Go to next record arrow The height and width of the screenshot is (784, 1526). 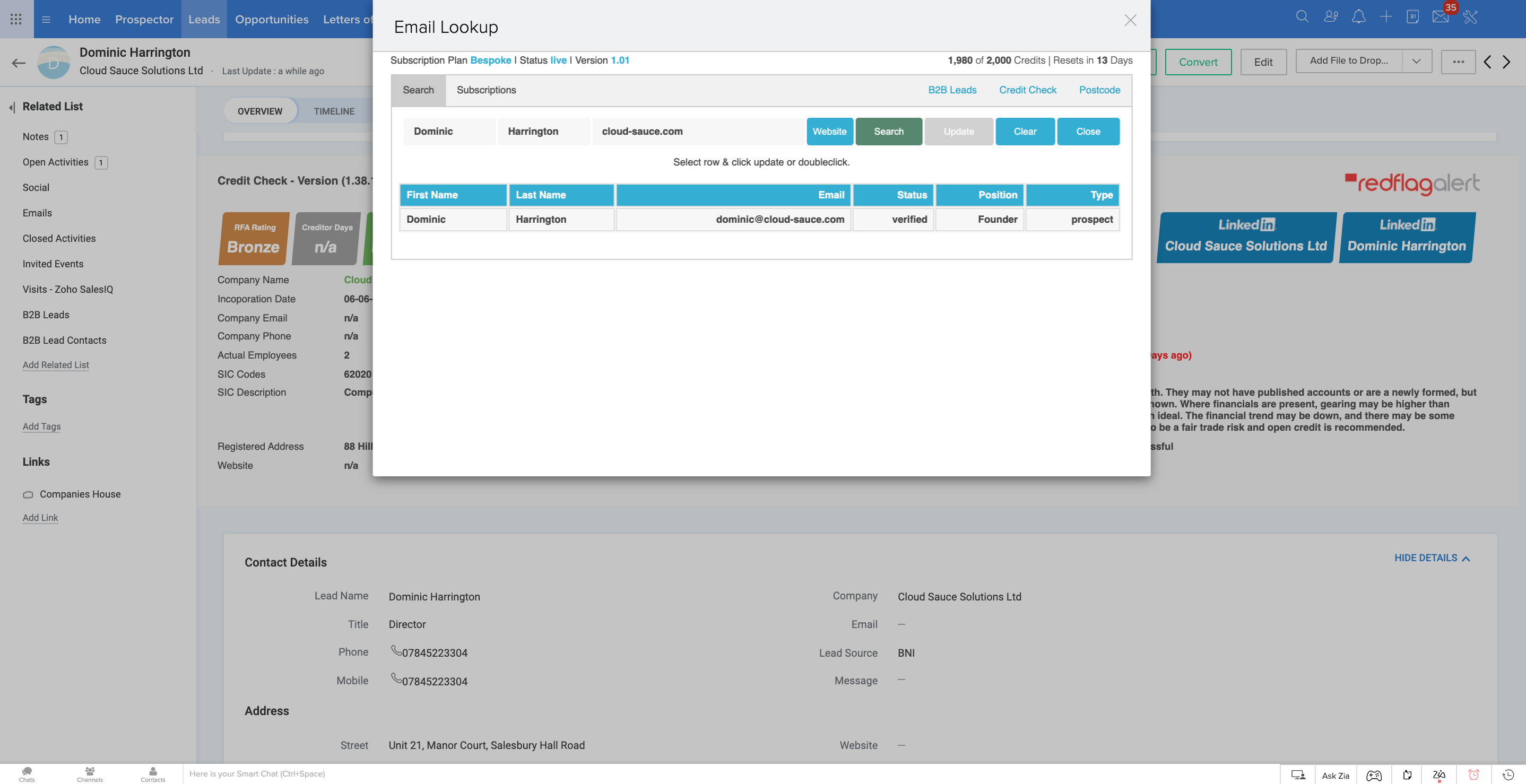1506,62
